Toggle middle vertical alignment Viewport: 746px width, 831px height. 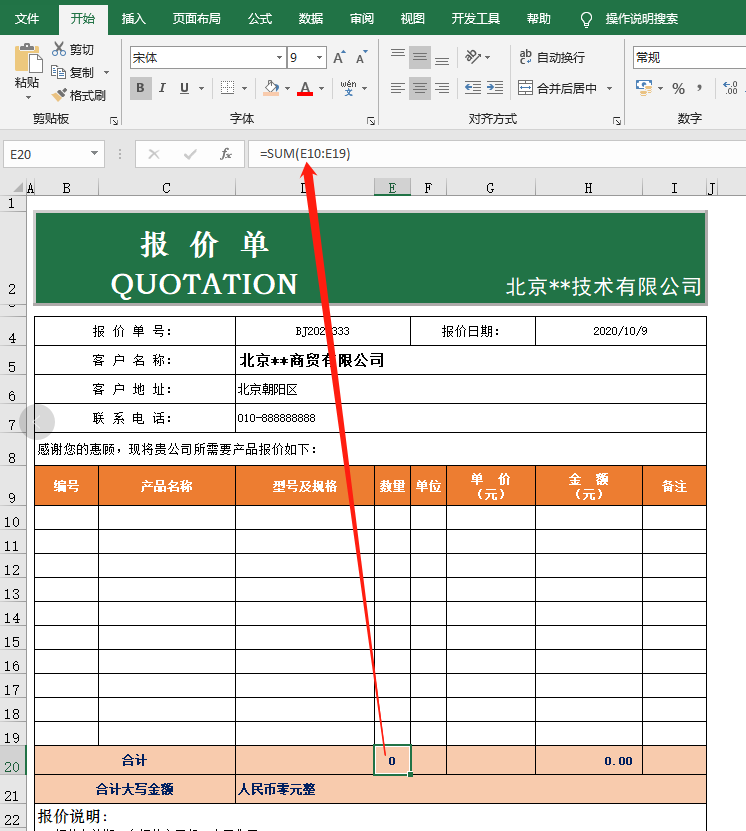[420, 57]
